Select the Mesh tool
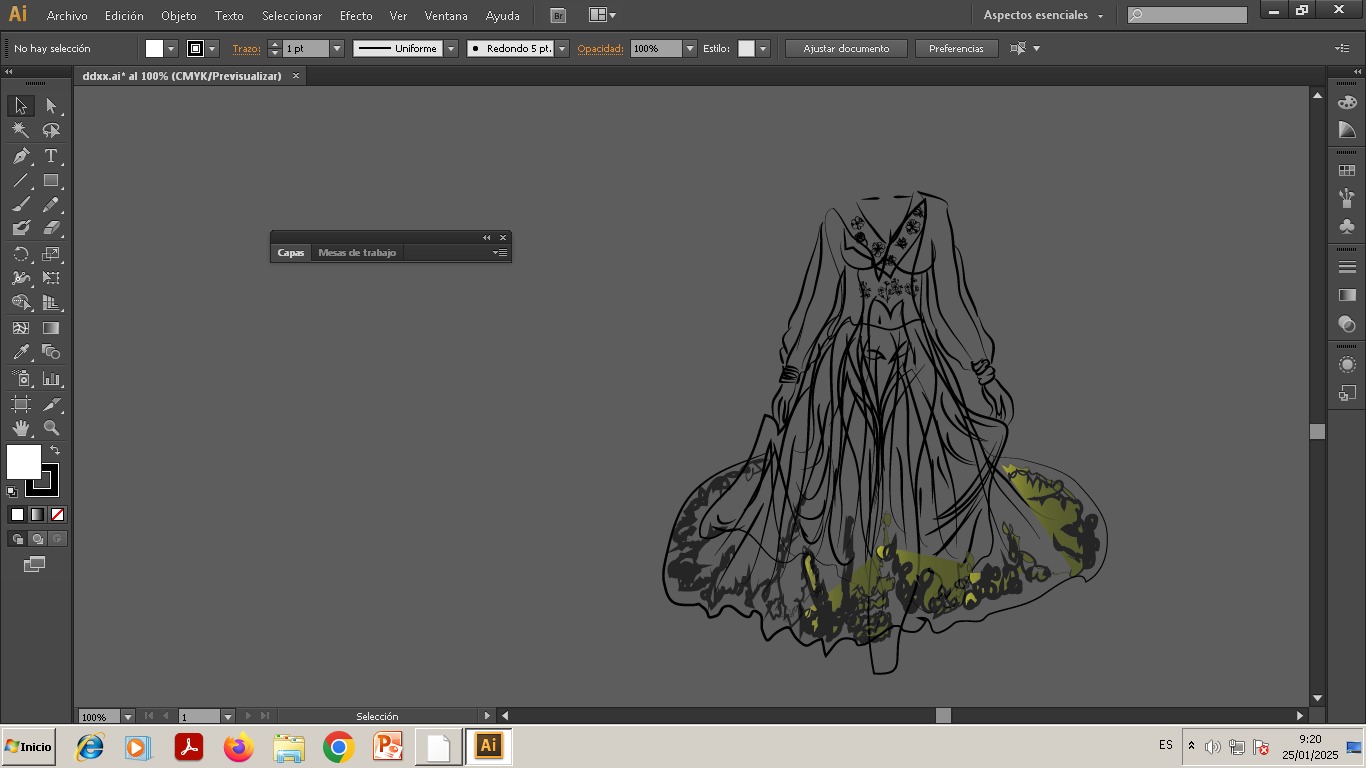The width and height of the screenshot is (1366, 768). coord(20,328)
